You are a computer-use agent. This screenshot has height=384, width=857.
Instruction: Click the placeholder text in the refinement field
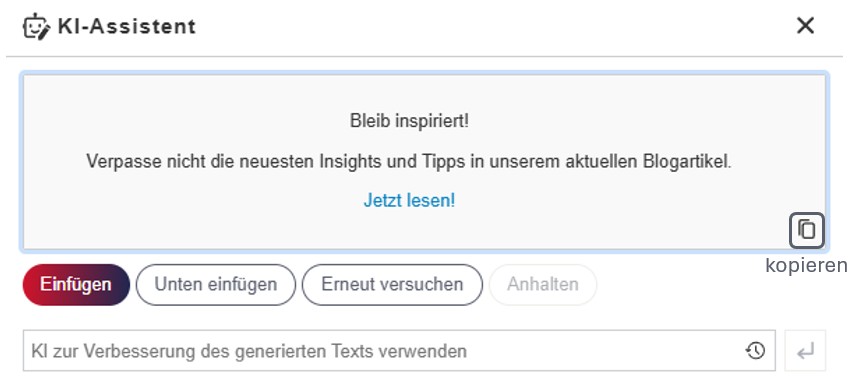tap(249, 351)
